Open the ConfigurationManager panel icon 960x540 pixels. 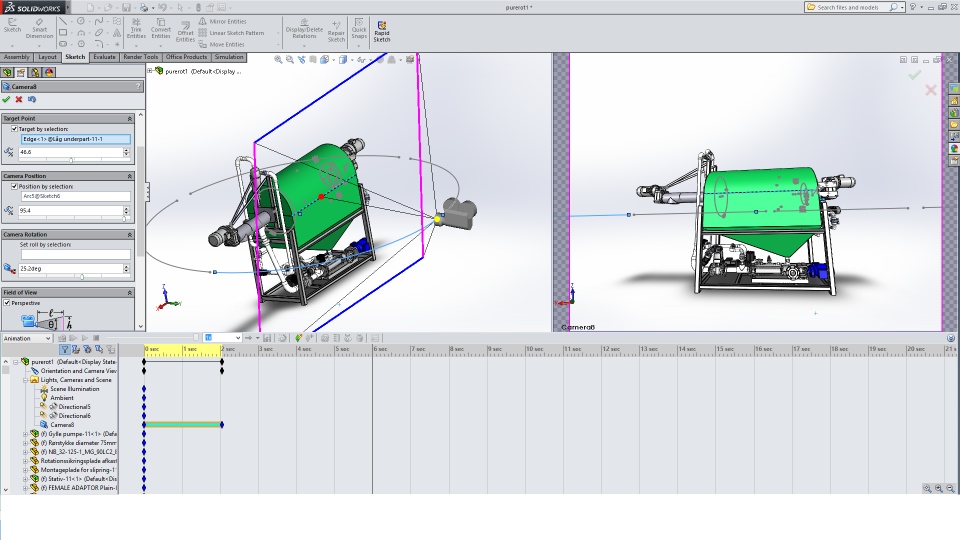click(x=36, y=72)
